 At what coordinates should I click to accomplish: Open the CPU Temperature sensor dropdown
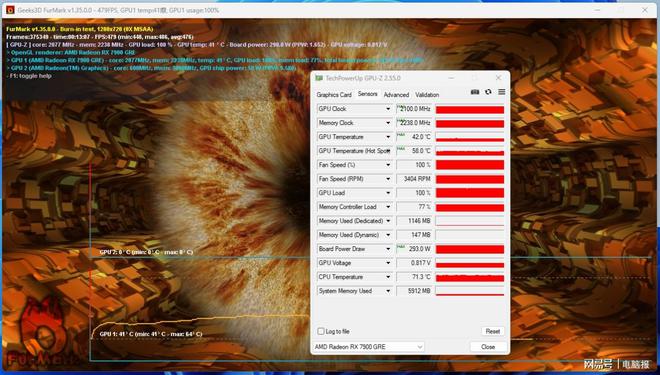coord(388,277)
